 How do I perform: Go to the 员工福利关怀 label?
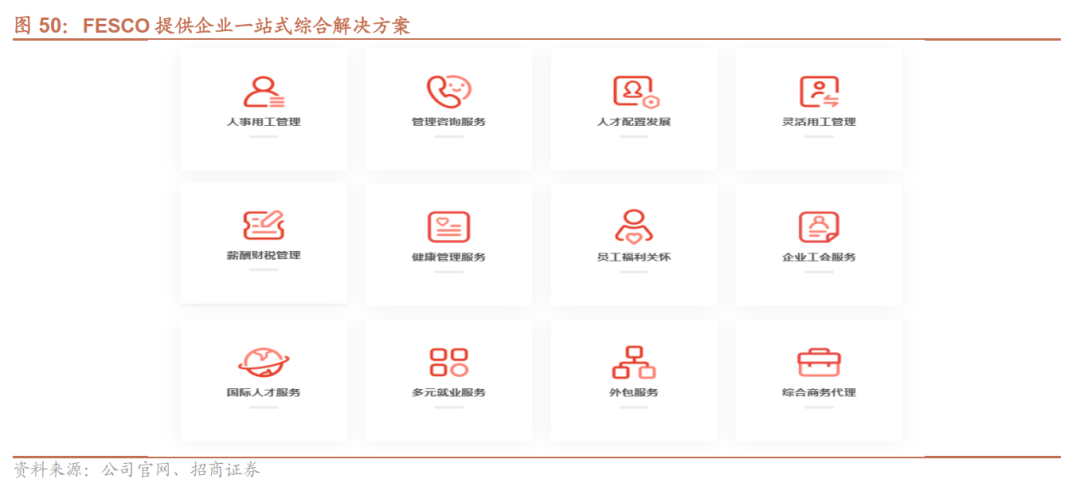click(634, 257)
